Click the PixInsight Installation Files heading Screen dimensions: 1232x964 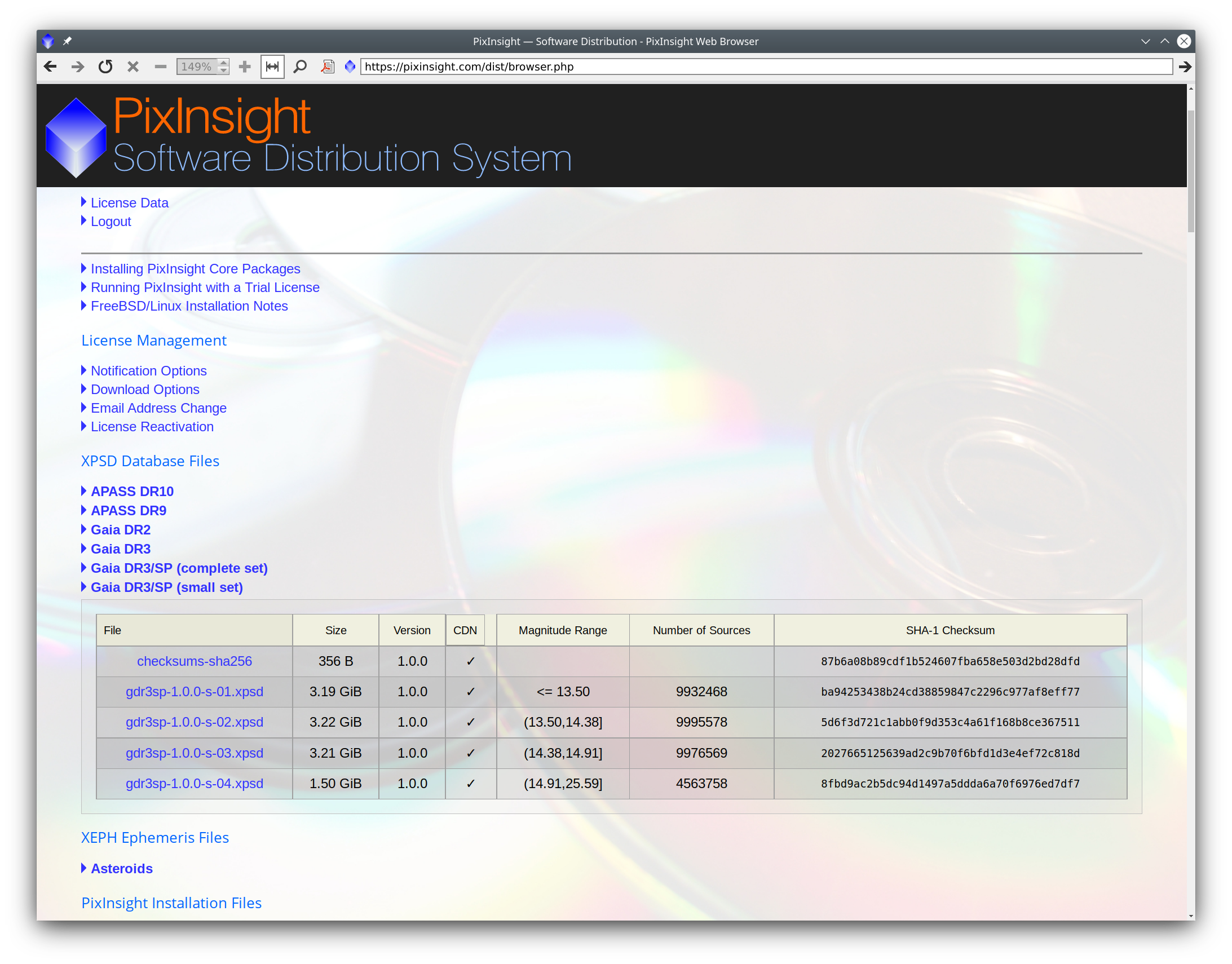coord(171,903)
